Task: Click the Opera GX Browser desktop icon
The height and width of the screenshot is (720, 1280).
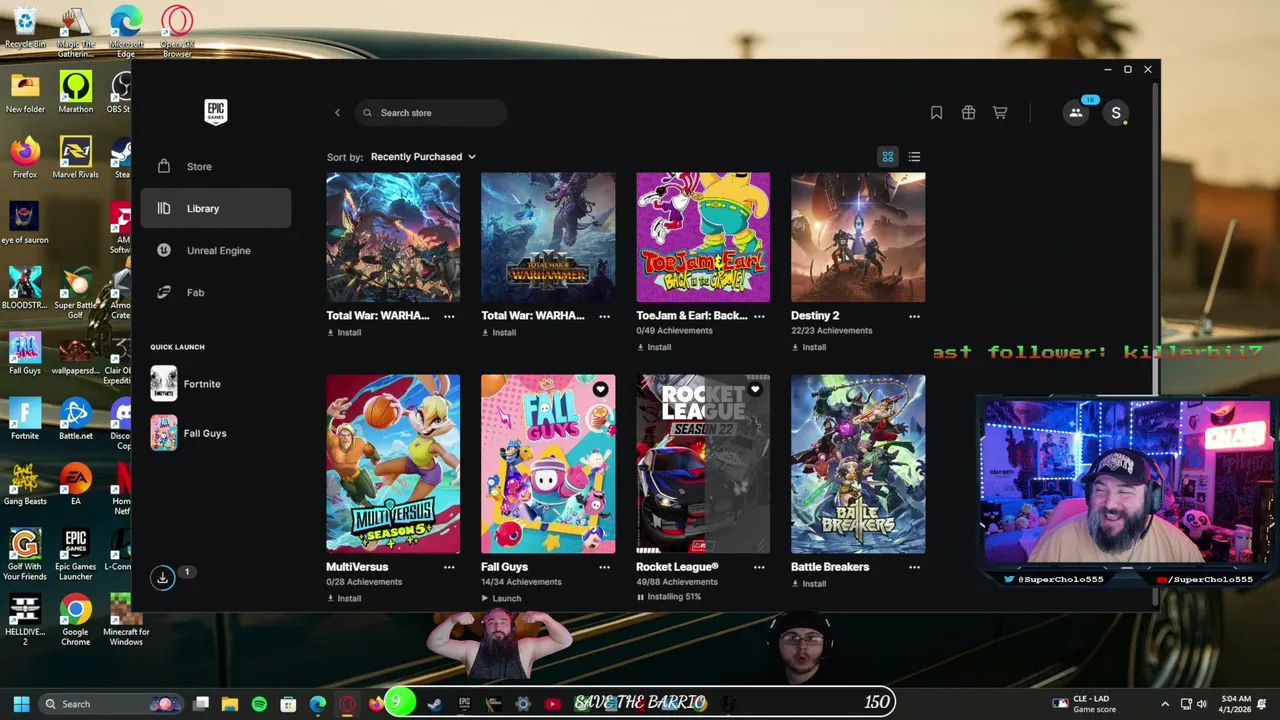Action: click(x=177, y=32)
